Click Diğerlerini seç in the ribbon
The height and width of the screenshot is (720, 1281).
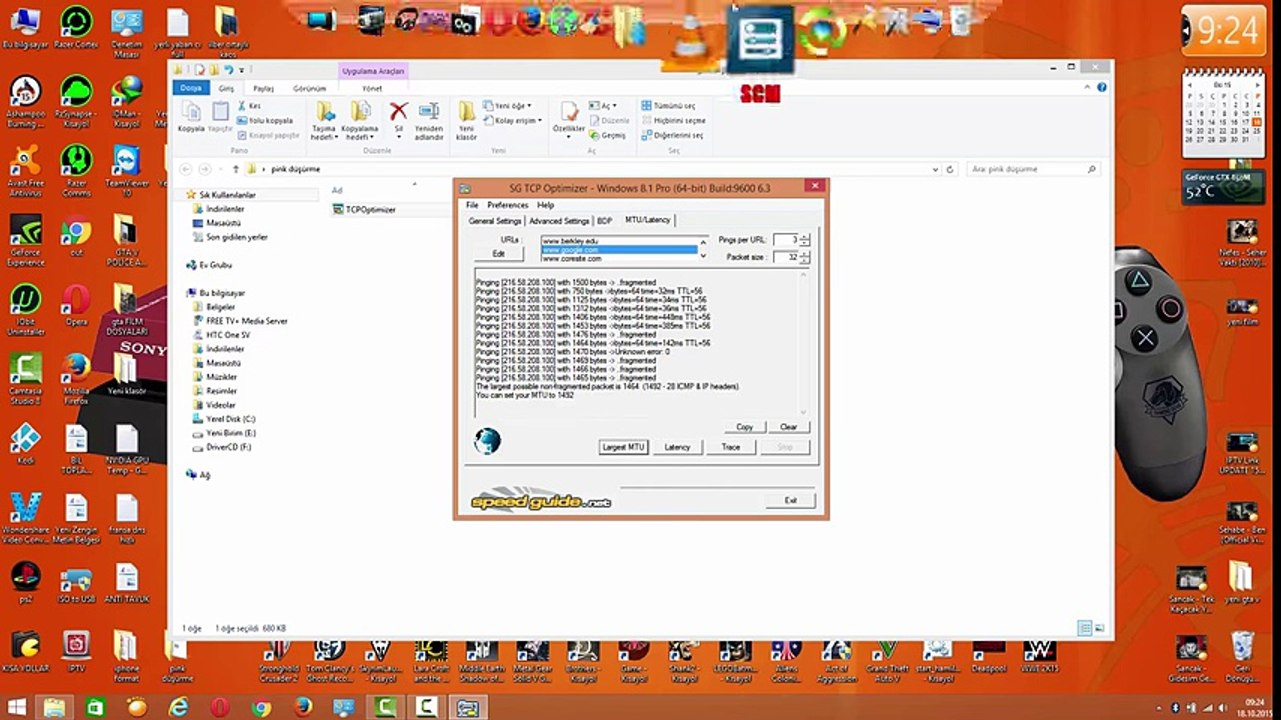point(672,135)
